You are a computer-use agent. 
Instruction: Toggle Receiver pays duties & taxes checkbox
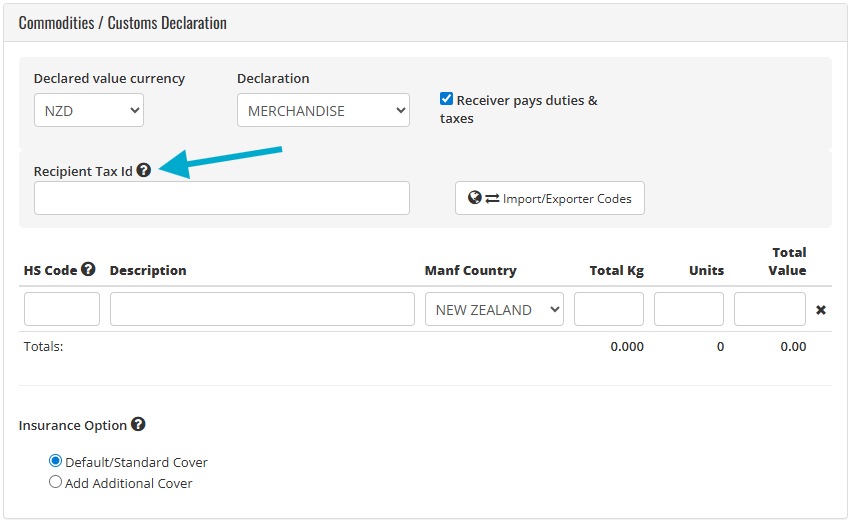click(447, 99)
